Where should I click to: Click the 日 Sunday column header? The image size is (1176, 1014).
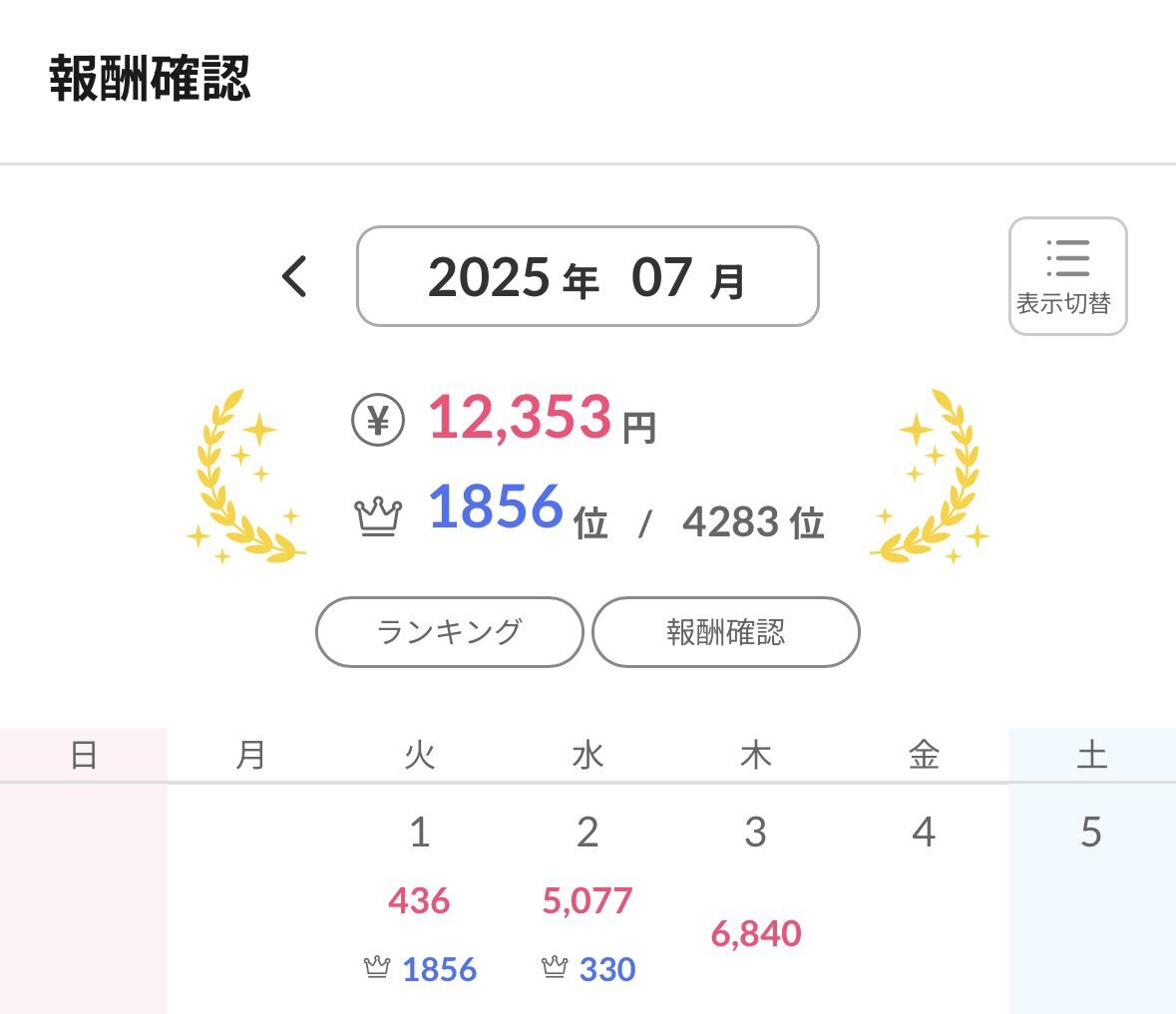[x=83, y=755]
